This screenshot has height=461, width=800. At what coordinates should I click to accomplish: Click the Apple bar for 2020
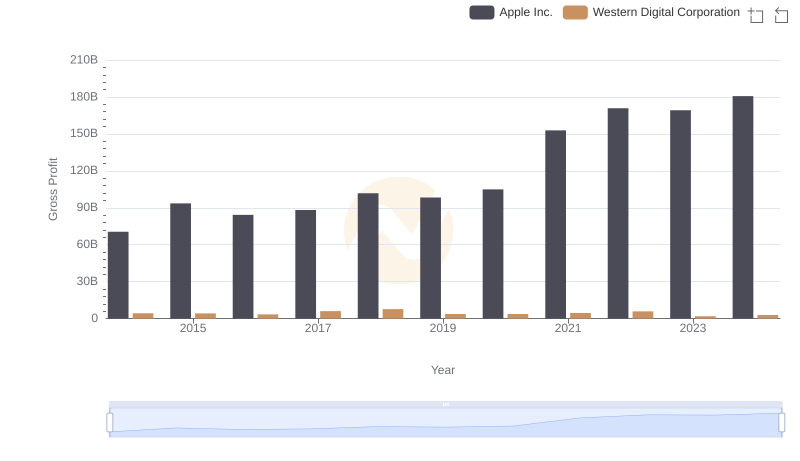pyautogui.click(x=493, y=254)
